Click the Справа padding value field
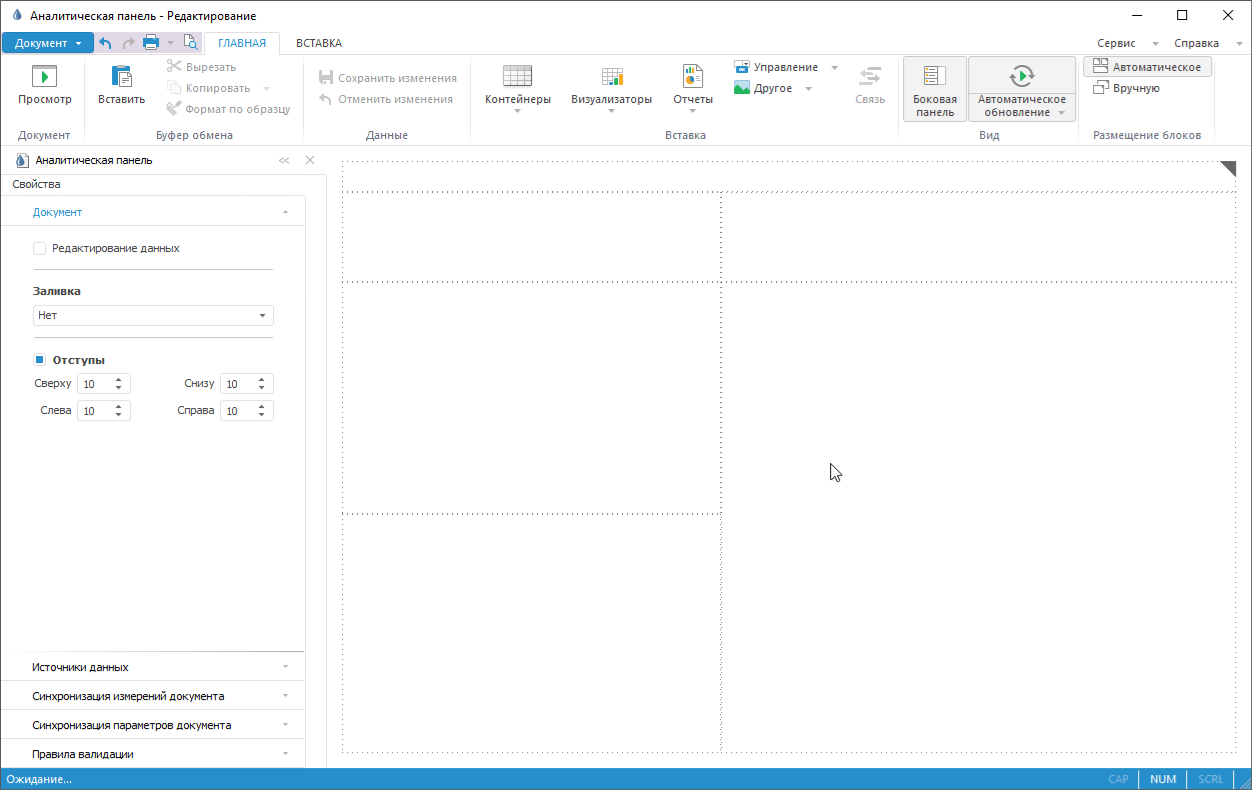The width and height of the screenshot is (1252, 790). tap(236, 410)
